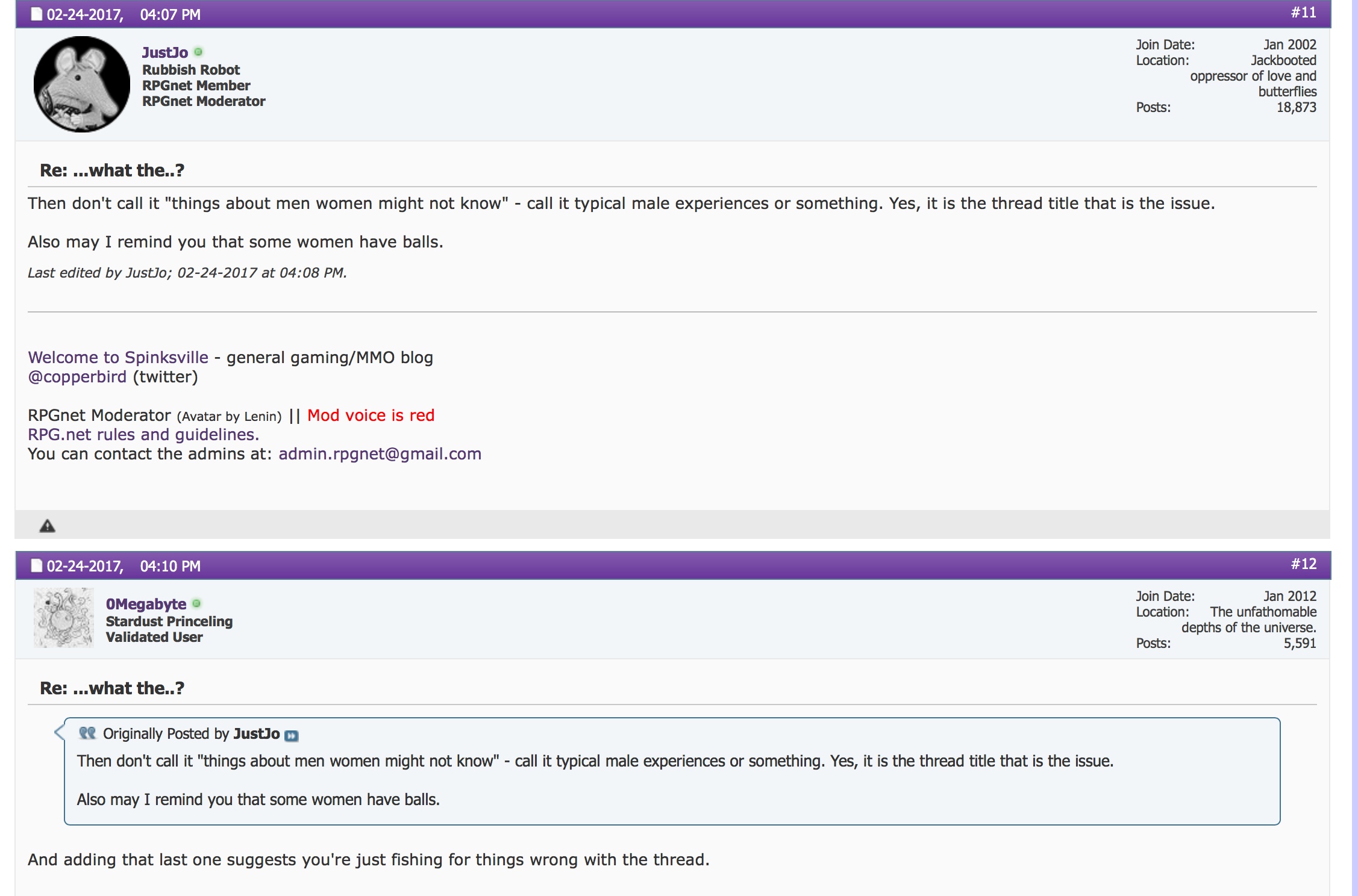
Task: Click the post icon beside 04:07 PM date
Action: click(x=37, y=14)
